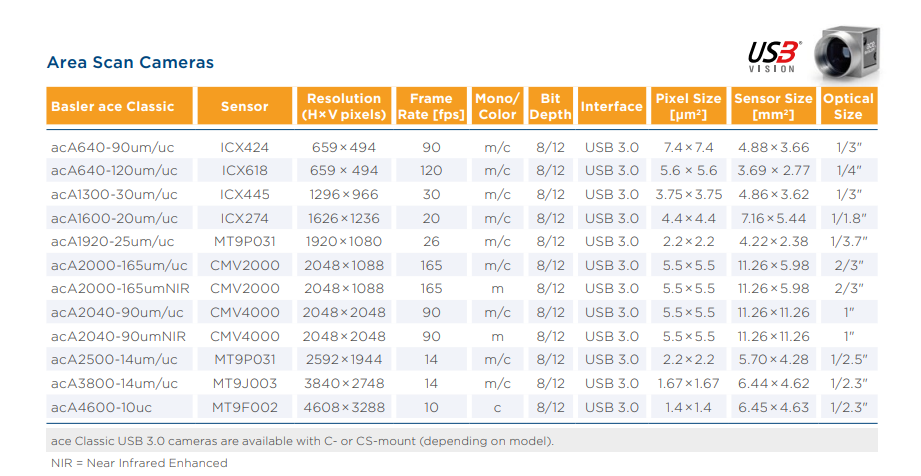Click sensor size 5.70×4.28
The width and height of the screenshot is (921, 476).
point(774,360)
